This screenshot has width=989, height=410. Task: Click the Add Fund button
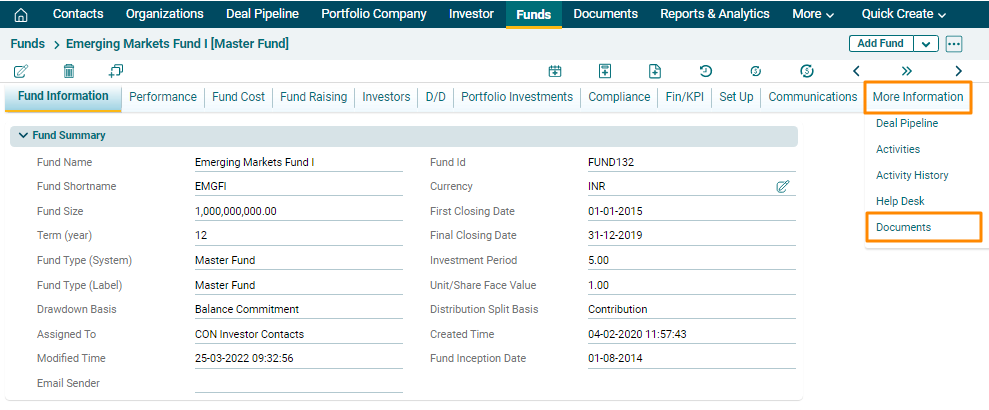(881, 44)
